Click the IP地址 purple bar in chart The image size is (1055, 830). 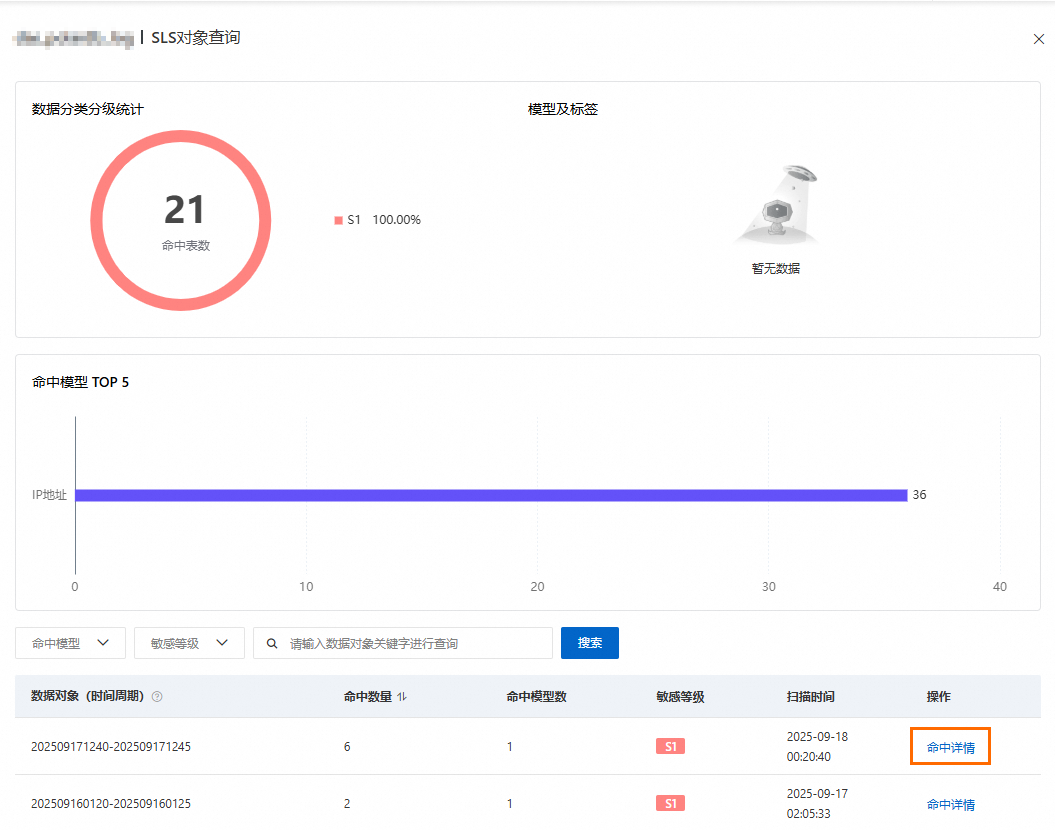491,495
